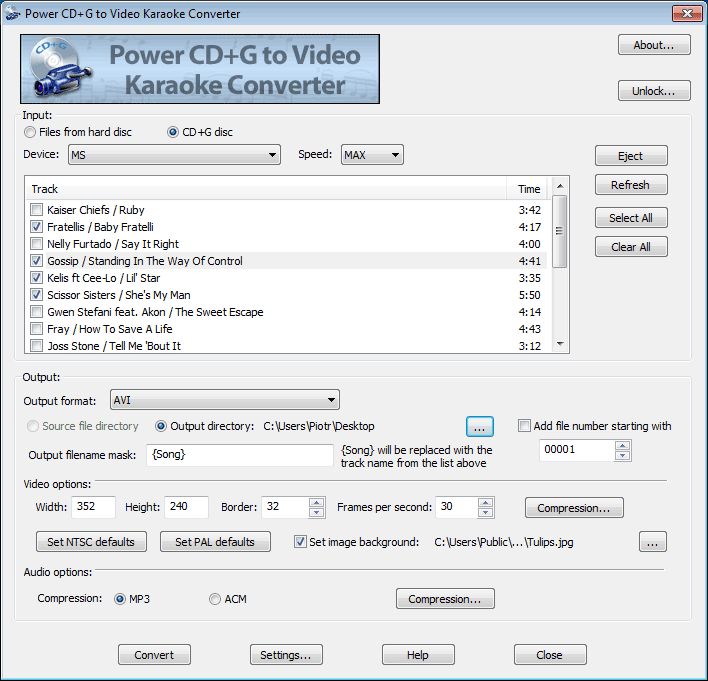Decrease the Border value
Screen dimensions: 708x681
point(317,512)
